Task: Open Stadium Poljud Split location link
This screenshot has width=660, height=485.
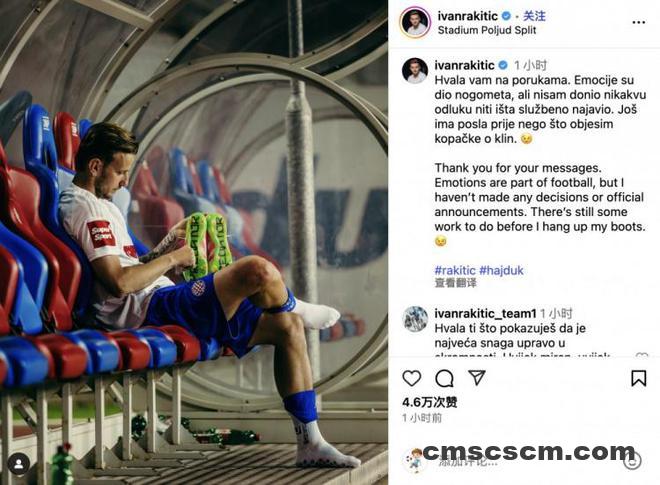Action: (x=487, y=30)
